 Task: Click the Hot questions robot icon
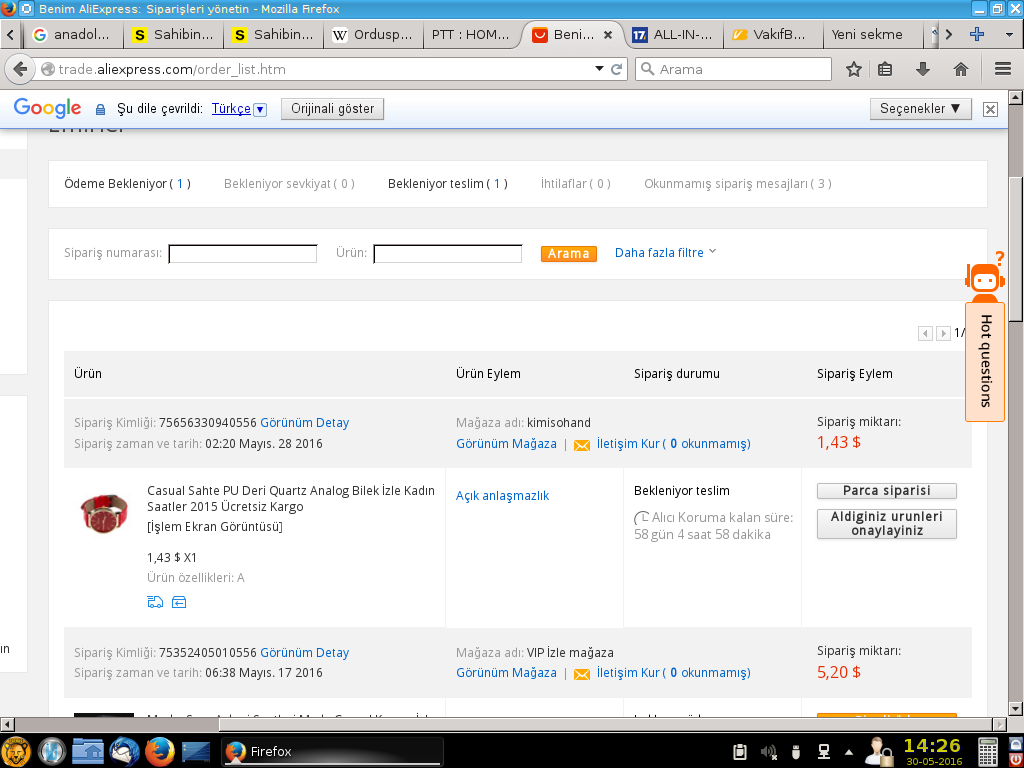click(x=985, y=279)
